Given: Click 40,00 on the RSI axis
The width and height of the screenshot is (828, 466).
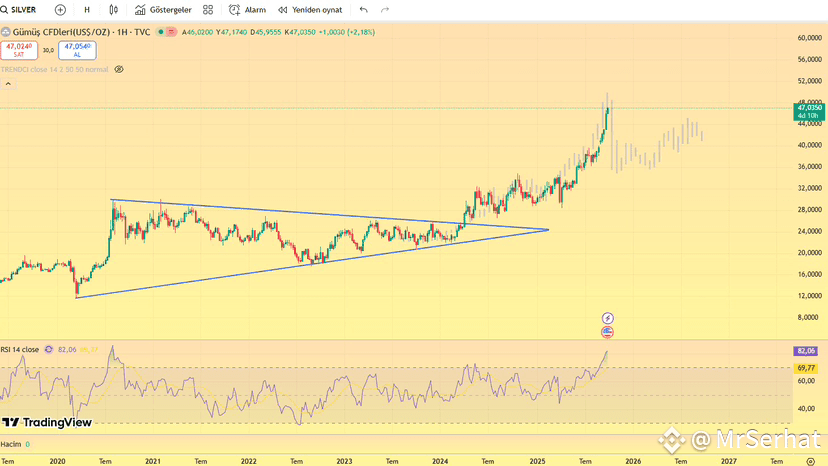Looking at the screenshot, I should (x=806, y=409).
